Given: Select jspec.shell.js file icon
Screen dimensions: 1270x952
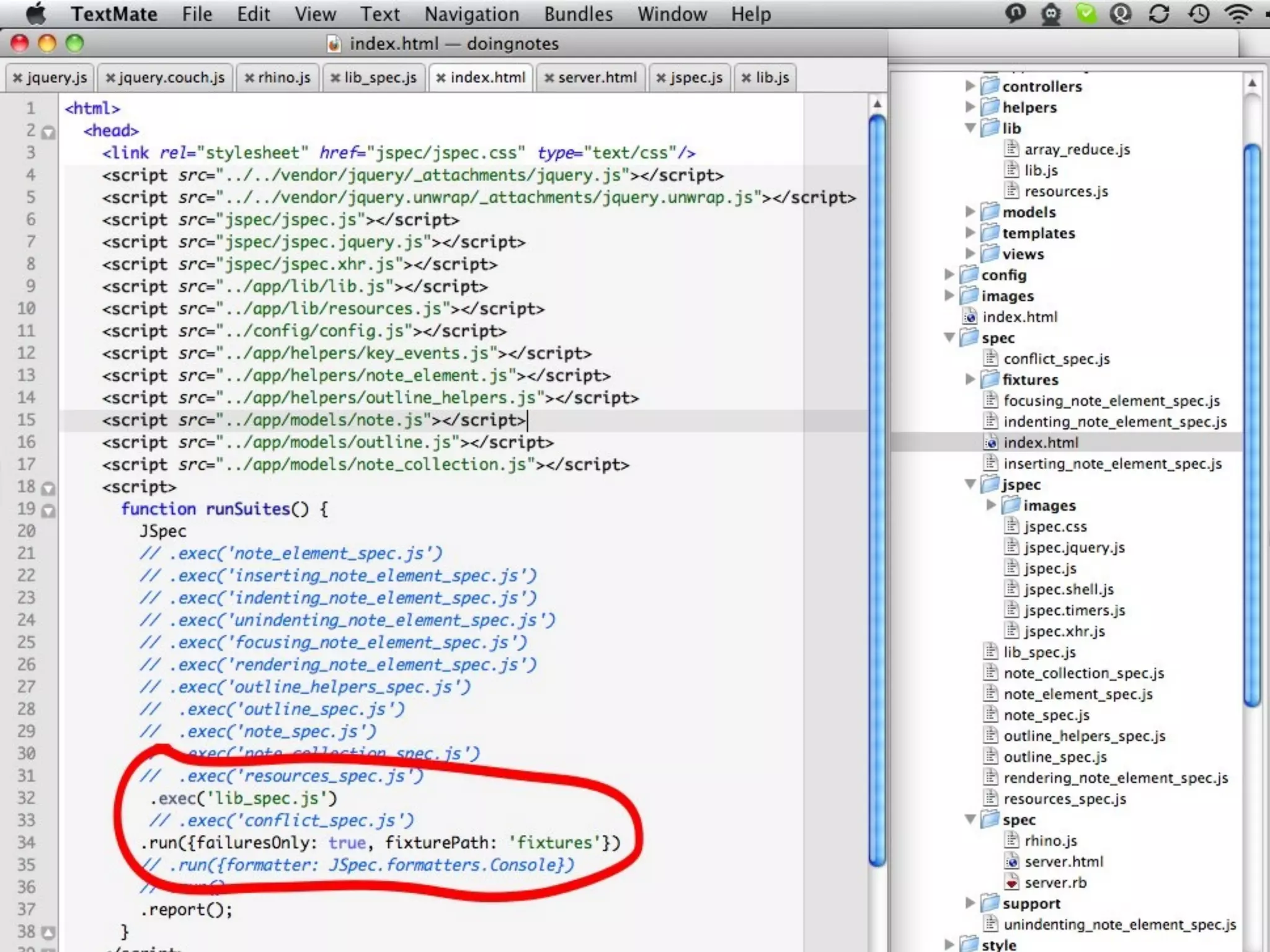Looking at the screenshot, I should pyautogui.click(x=1011, y=589).
